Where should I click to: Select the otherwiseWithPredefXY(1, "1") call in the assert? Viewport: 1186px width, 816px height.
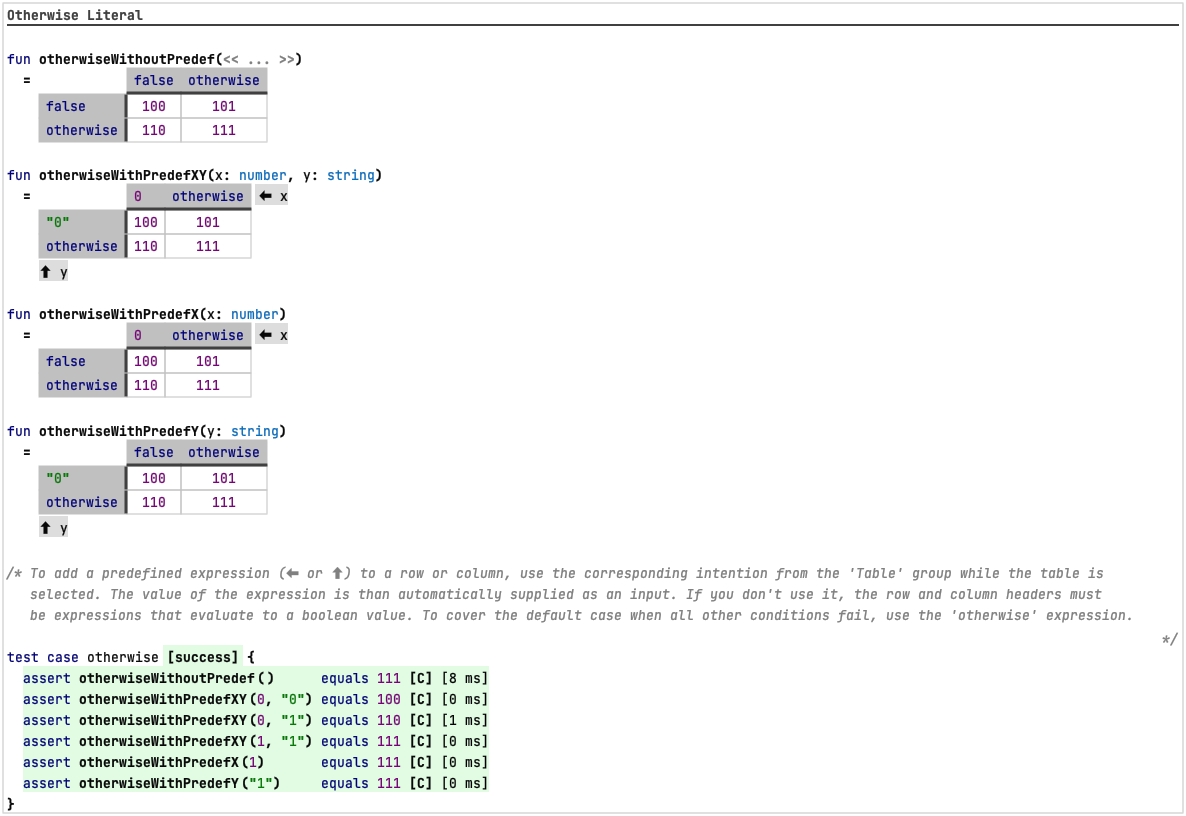[195, 742]
